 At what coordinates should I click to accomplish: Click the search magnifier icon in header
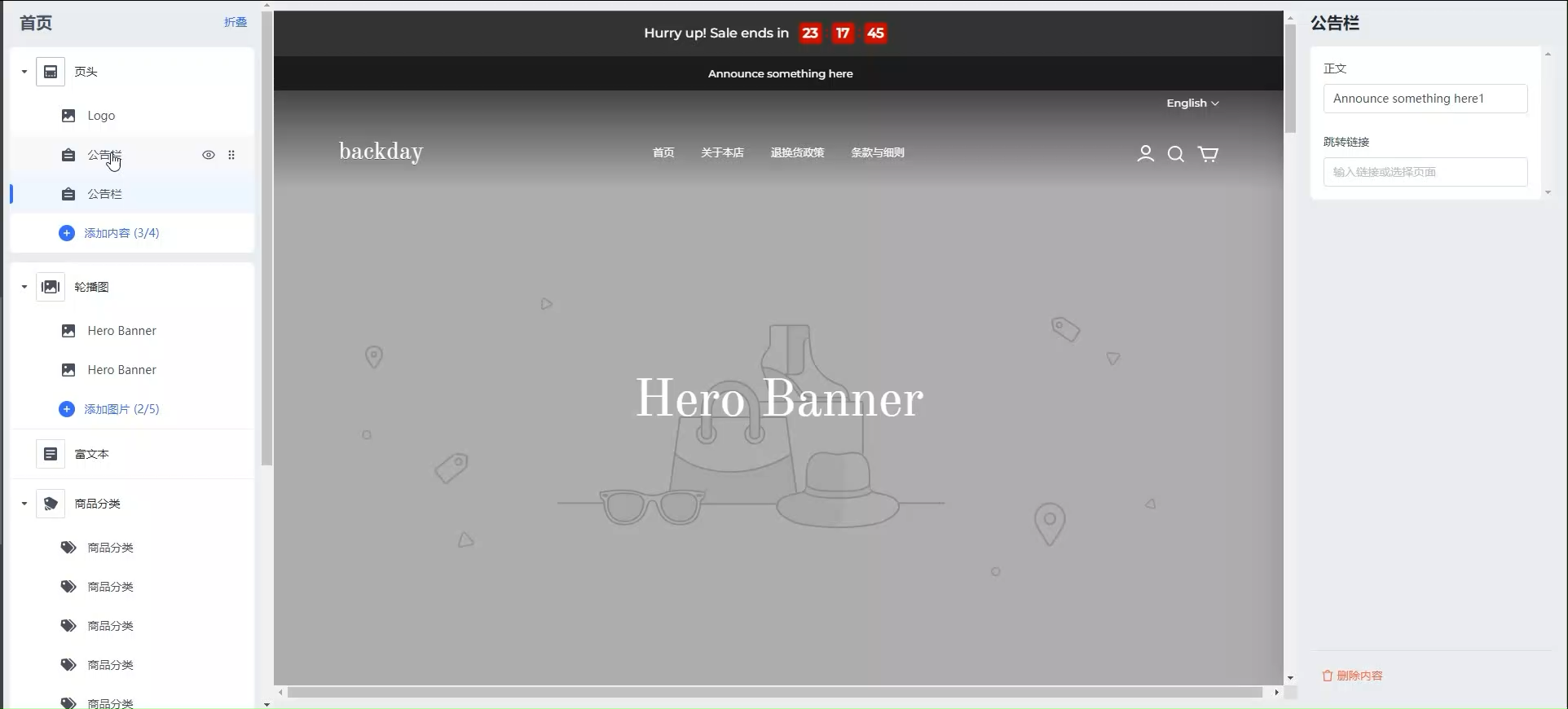[x=1175, y=154]
